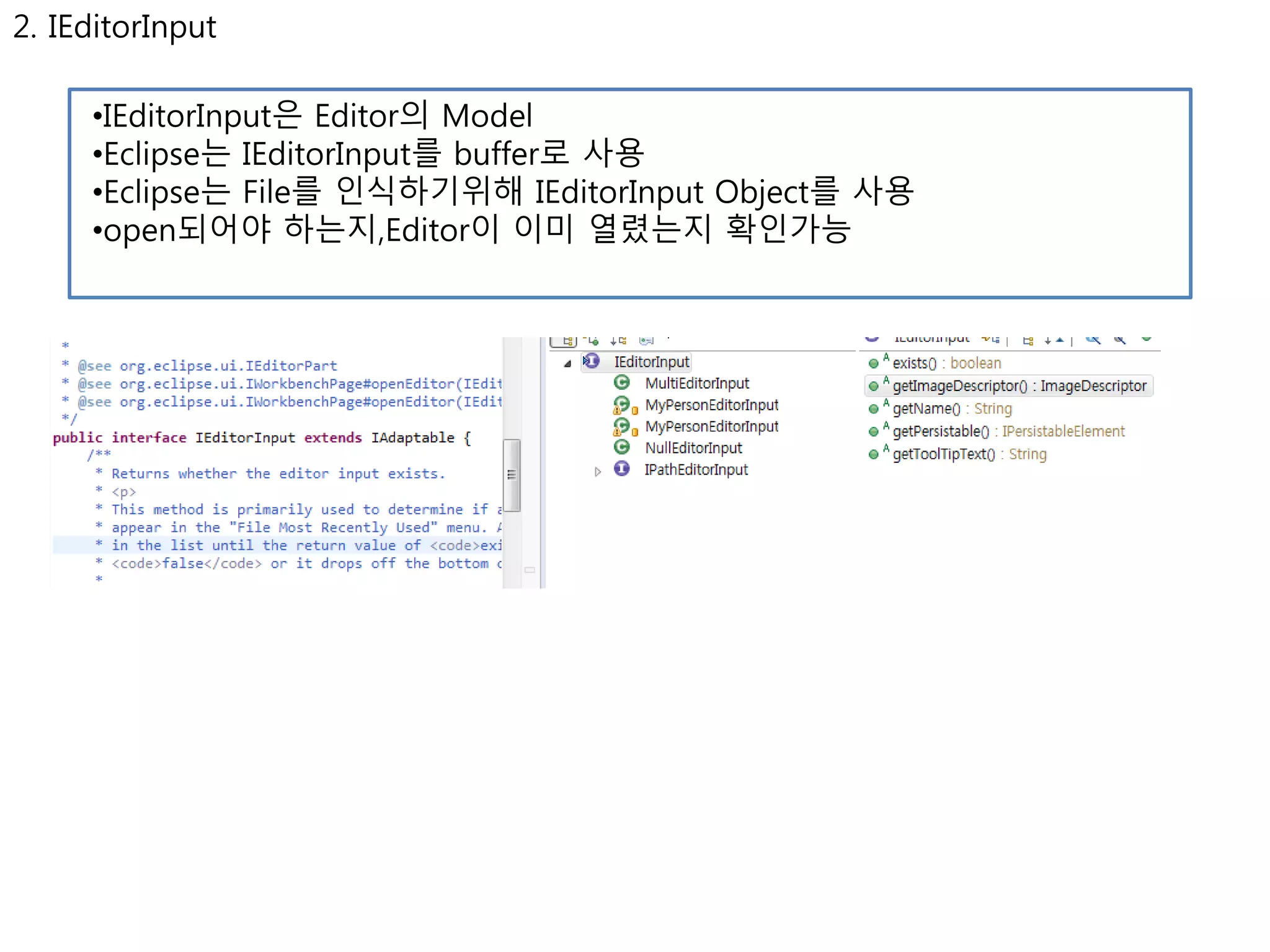Click 'Returns whether the editor input exists.' comment
This screenshot has height=952, width=1270.
(270, 474)
